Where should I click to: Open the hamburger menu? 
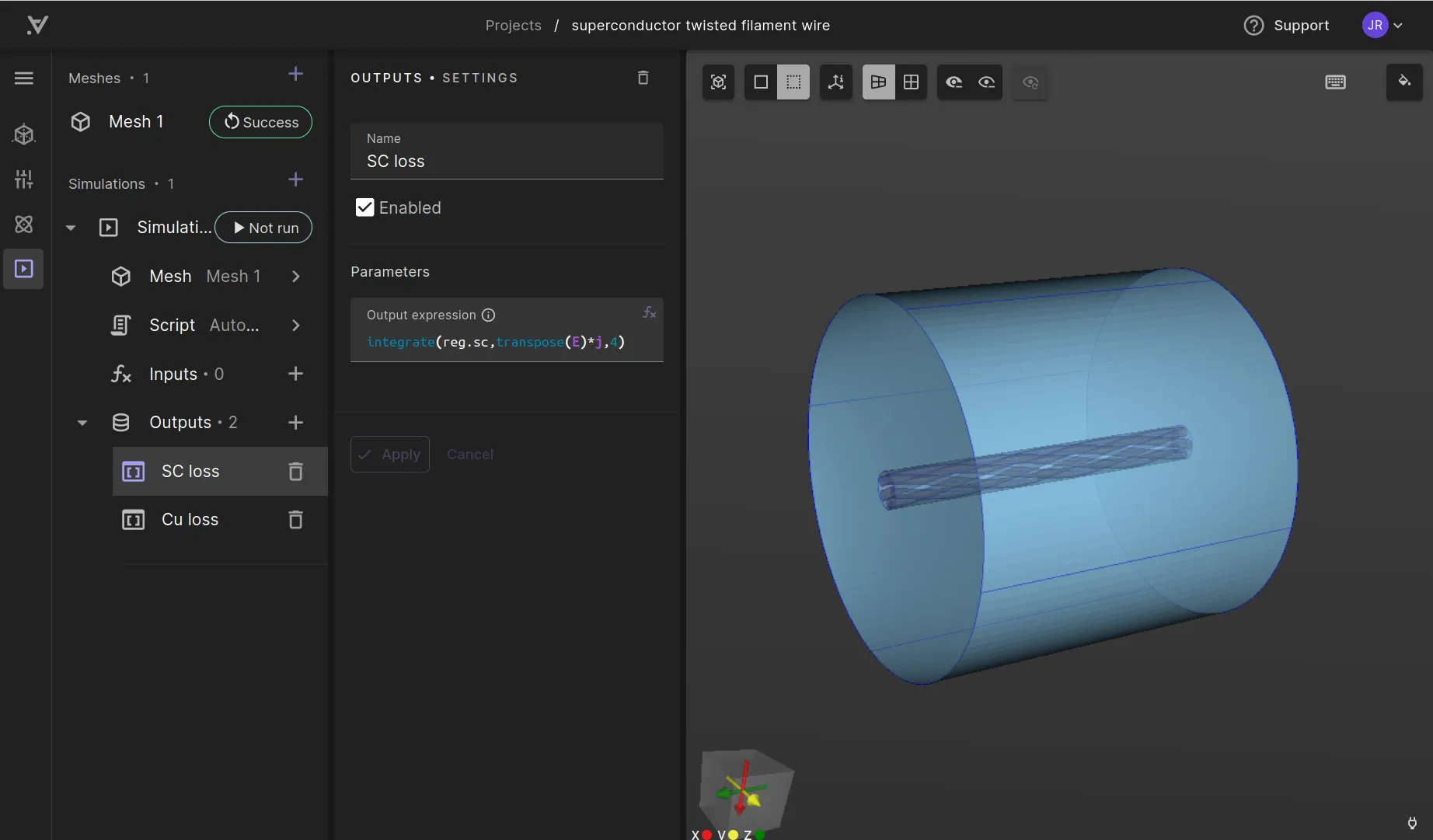[x=24, y=78]
